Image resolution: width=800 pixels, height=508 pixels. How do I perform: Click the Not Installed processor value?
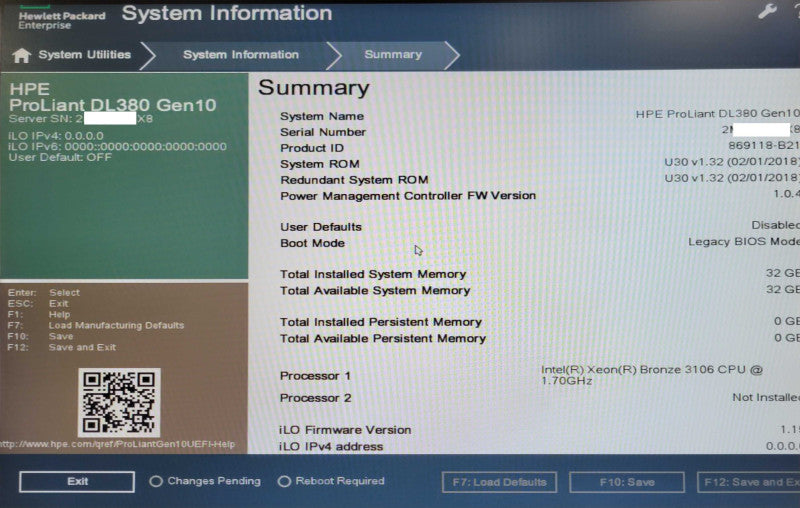click(766, 397)
